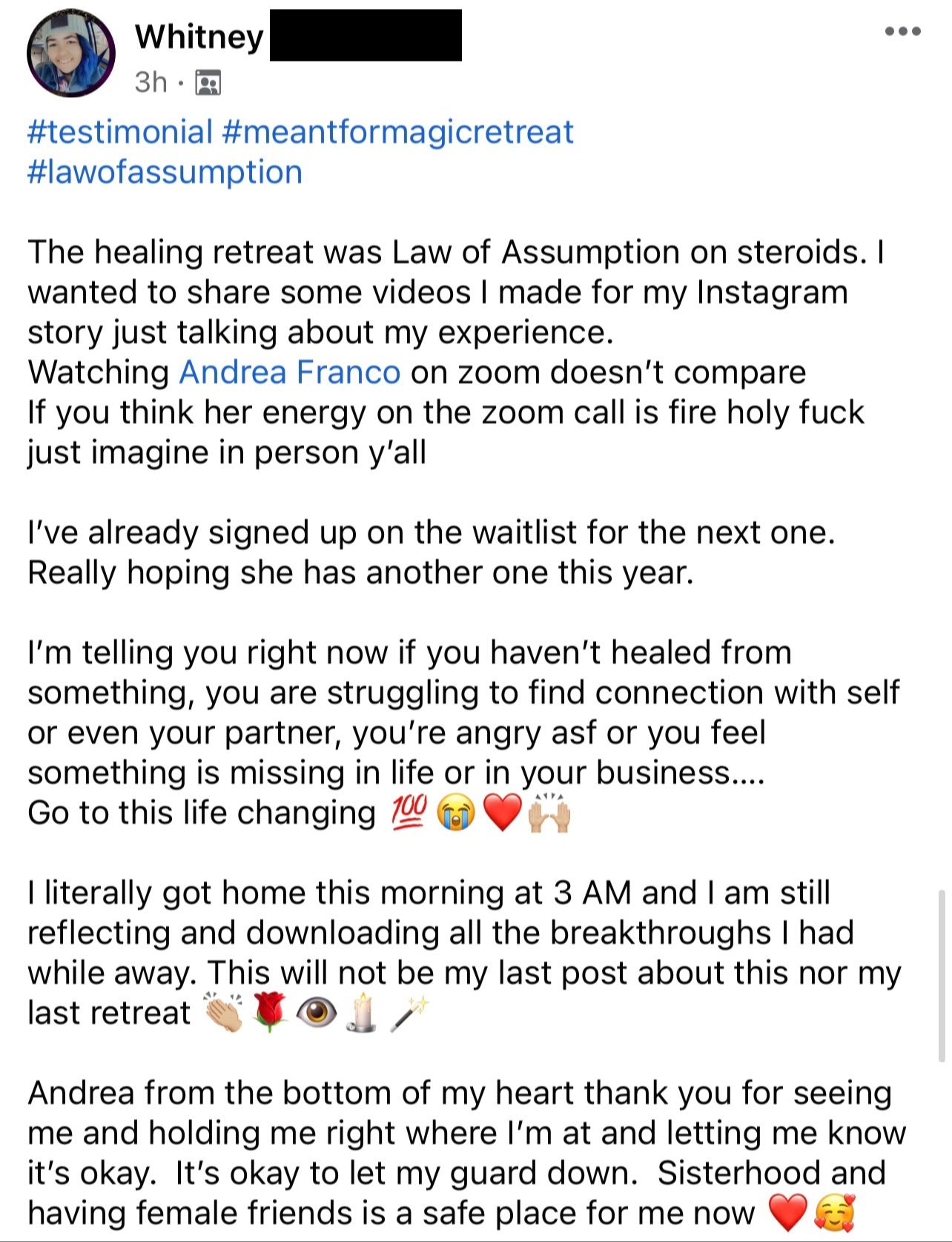Click the eye emoji
Image resolution: width=952 pixels, height=1242 pixels.
tap(317, 1013)
